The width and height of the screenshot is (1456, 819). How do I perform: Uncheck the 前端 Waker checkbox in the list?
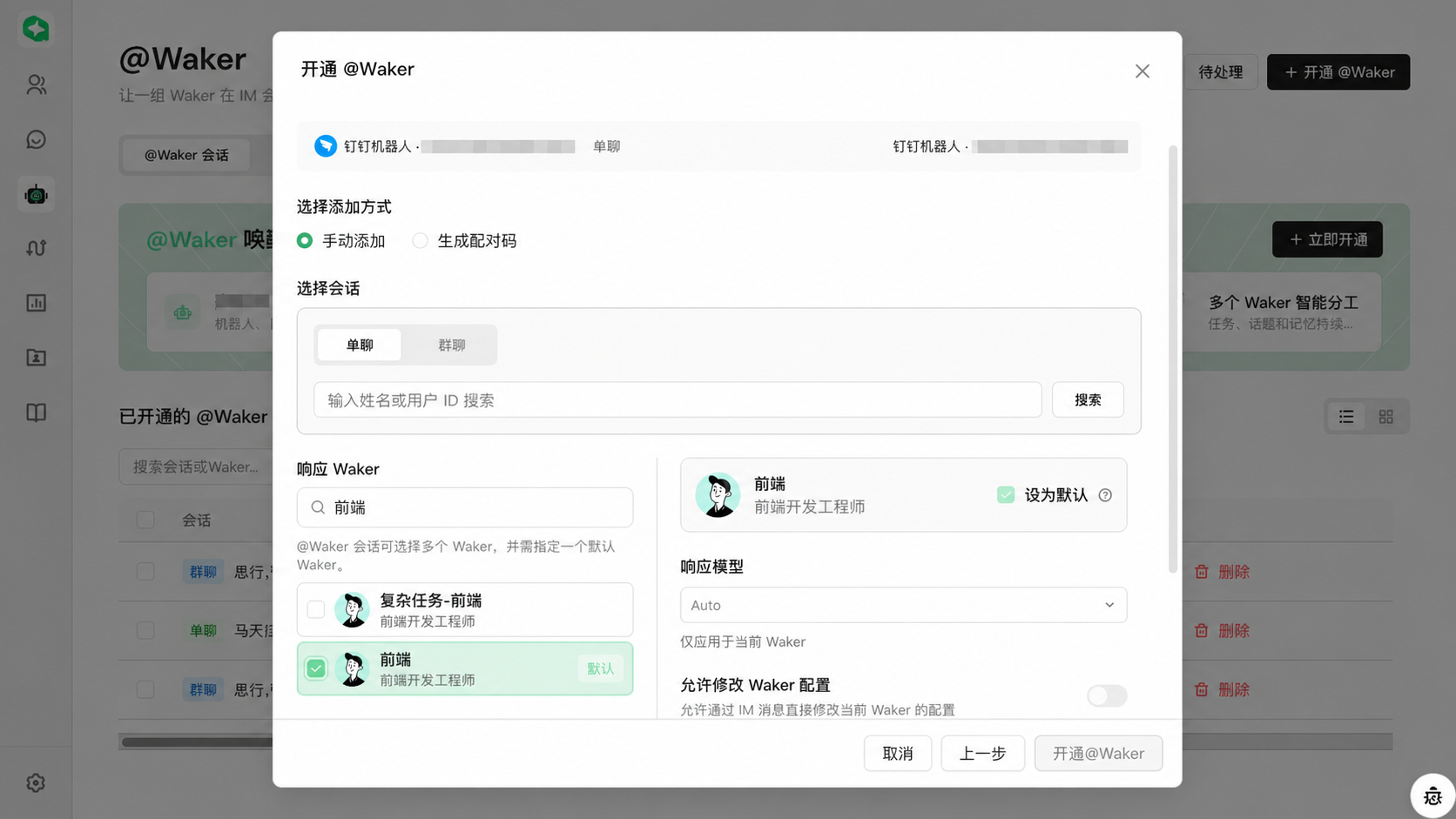(316, 668)
